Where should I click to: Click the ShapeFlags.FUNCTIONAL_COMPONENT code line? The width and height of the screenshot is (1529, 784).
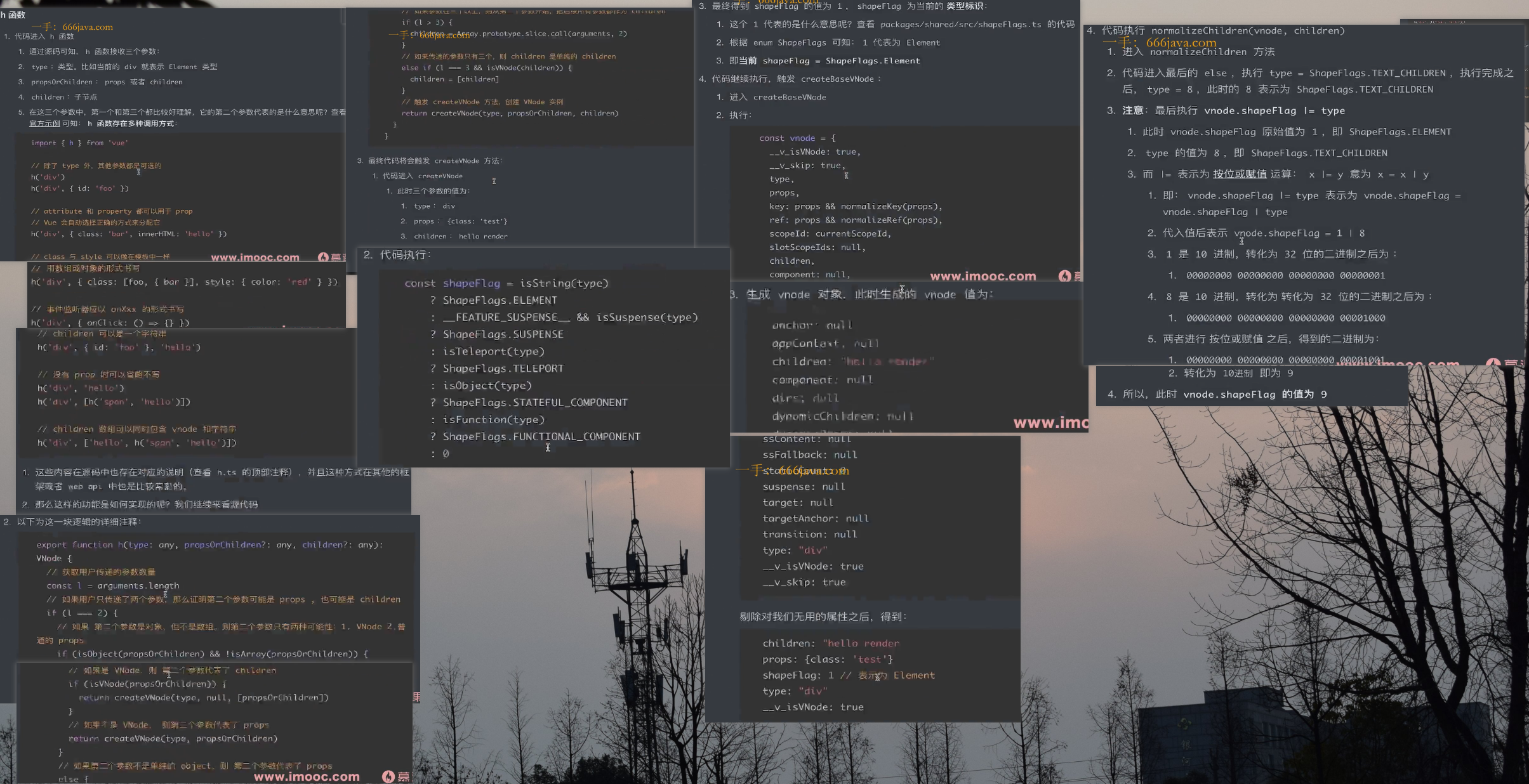point(541,437)
